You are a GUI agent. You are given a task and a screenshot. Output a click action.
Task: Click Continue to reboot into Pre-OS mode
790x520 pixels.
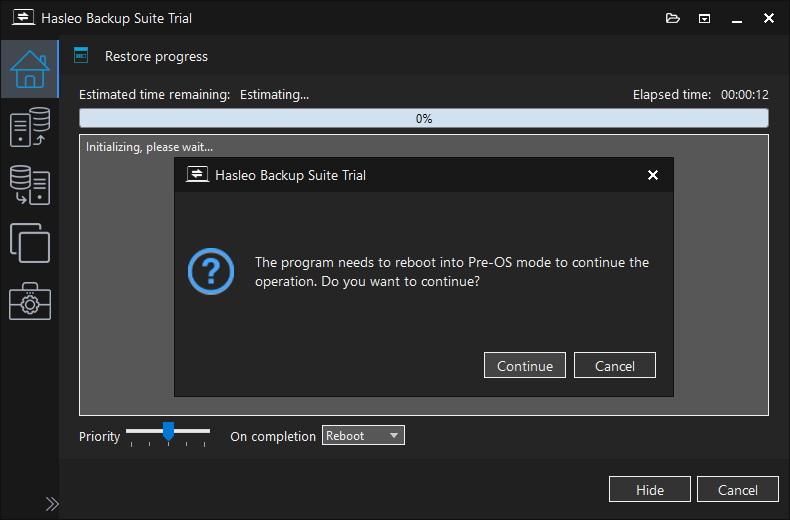tap(525, 365)
